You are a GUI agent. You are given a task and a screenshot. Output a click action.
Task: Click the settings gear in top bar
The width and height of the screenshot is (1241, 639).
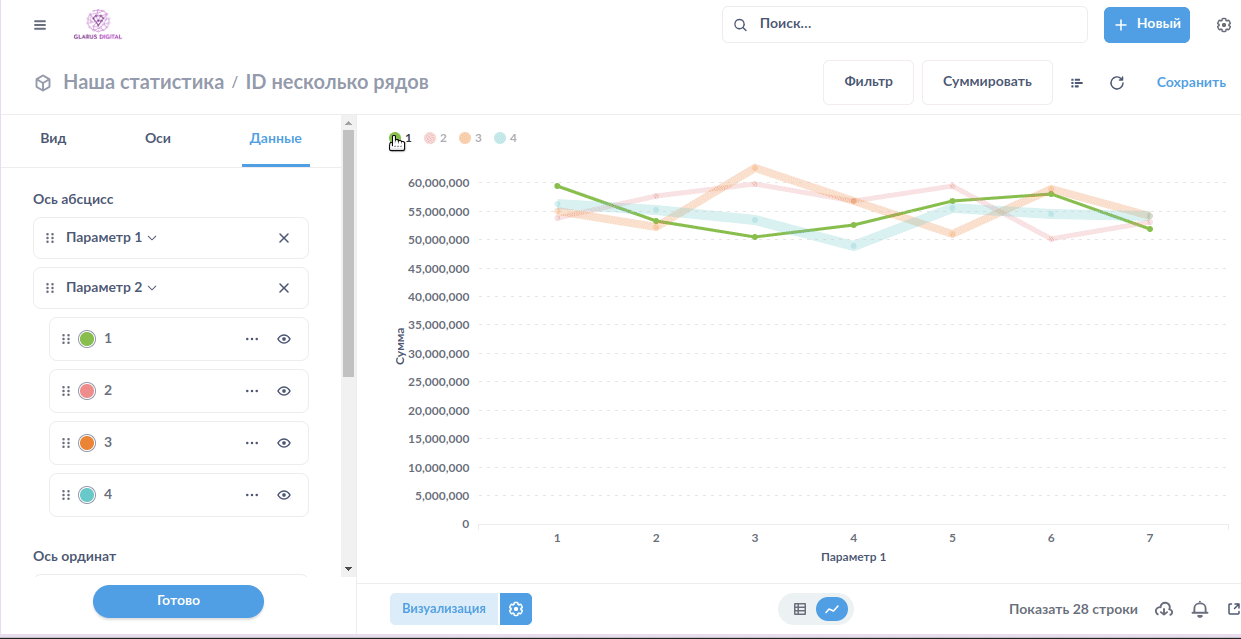point(1223,25)
